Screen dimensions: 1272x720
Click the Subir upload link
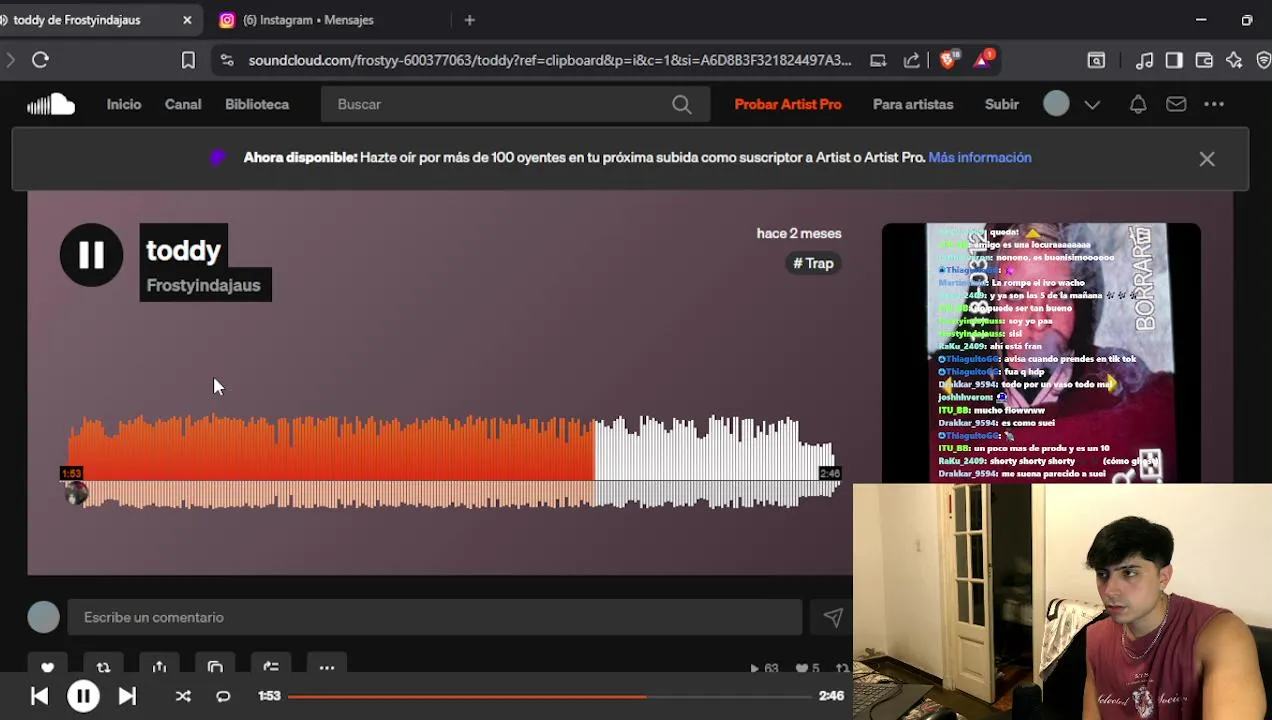(1001, 104)
